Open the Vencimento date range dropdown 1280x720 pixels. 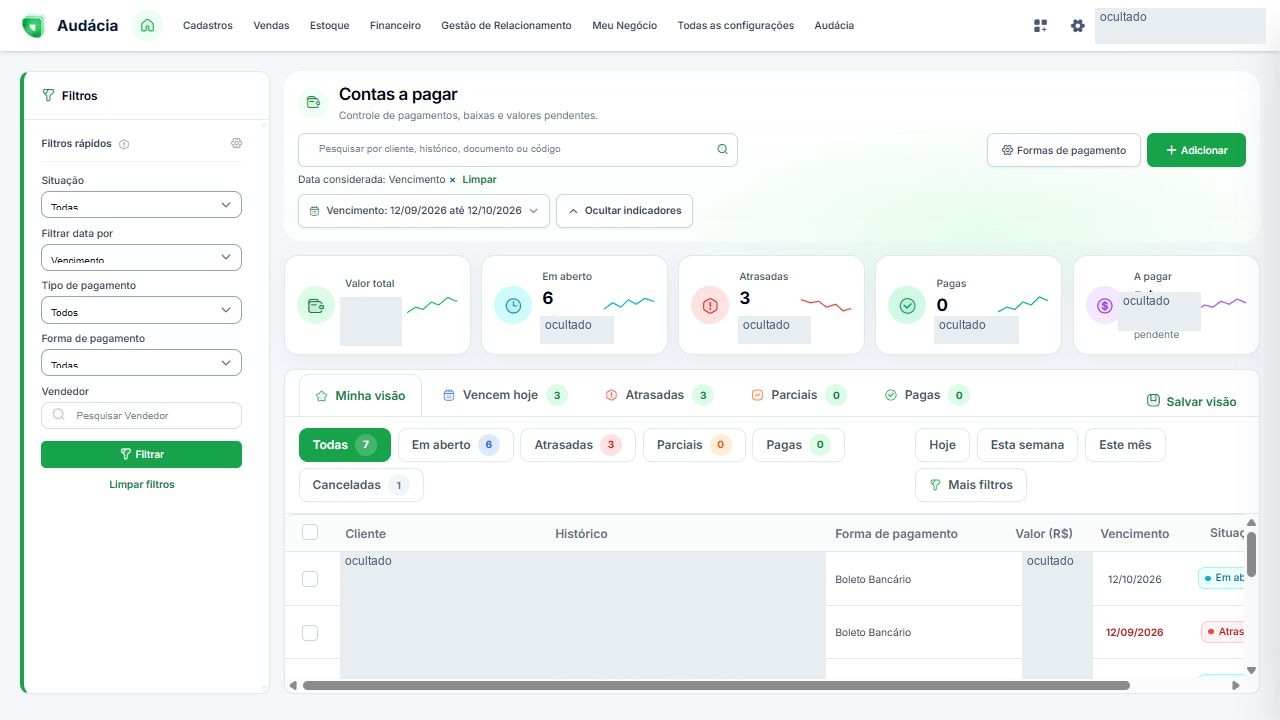click(424, 211)
